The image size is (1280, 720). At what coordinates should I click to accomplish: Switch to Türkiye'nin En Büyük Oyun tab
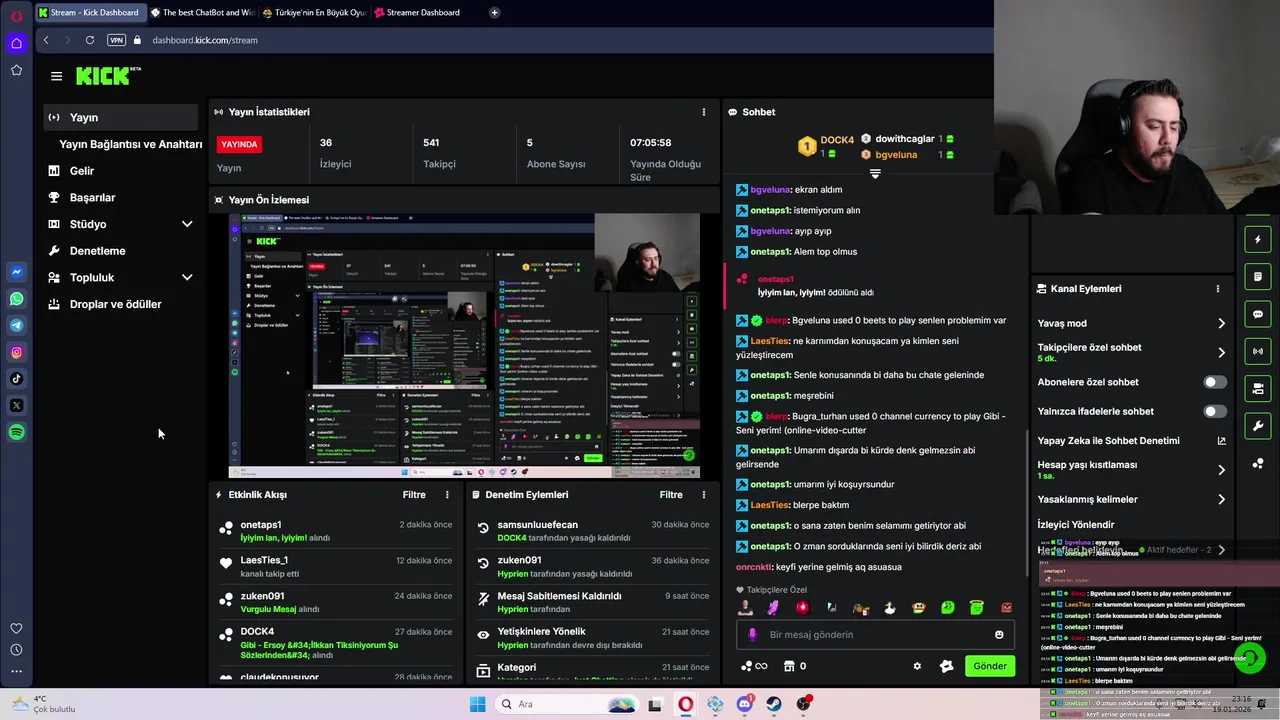[313, 13]
